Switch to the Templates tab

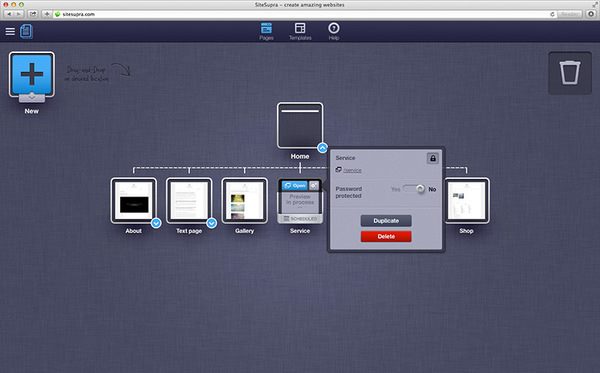(300, 31)
